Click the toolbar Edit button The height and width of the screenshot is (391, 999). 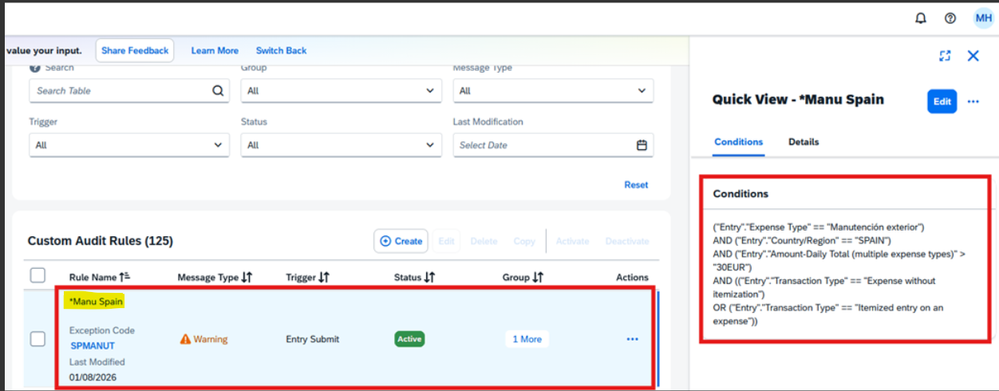pos(446,241)
